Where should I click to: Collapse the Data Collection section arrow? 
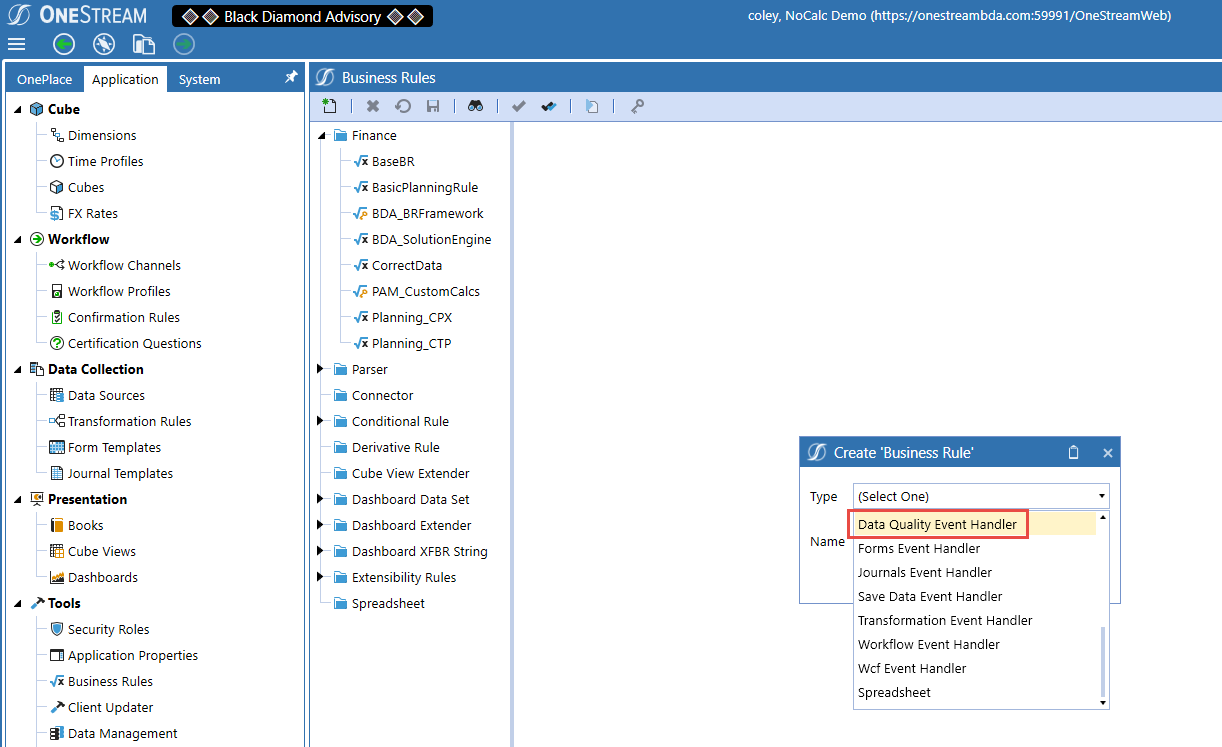(x=18, y=369)
